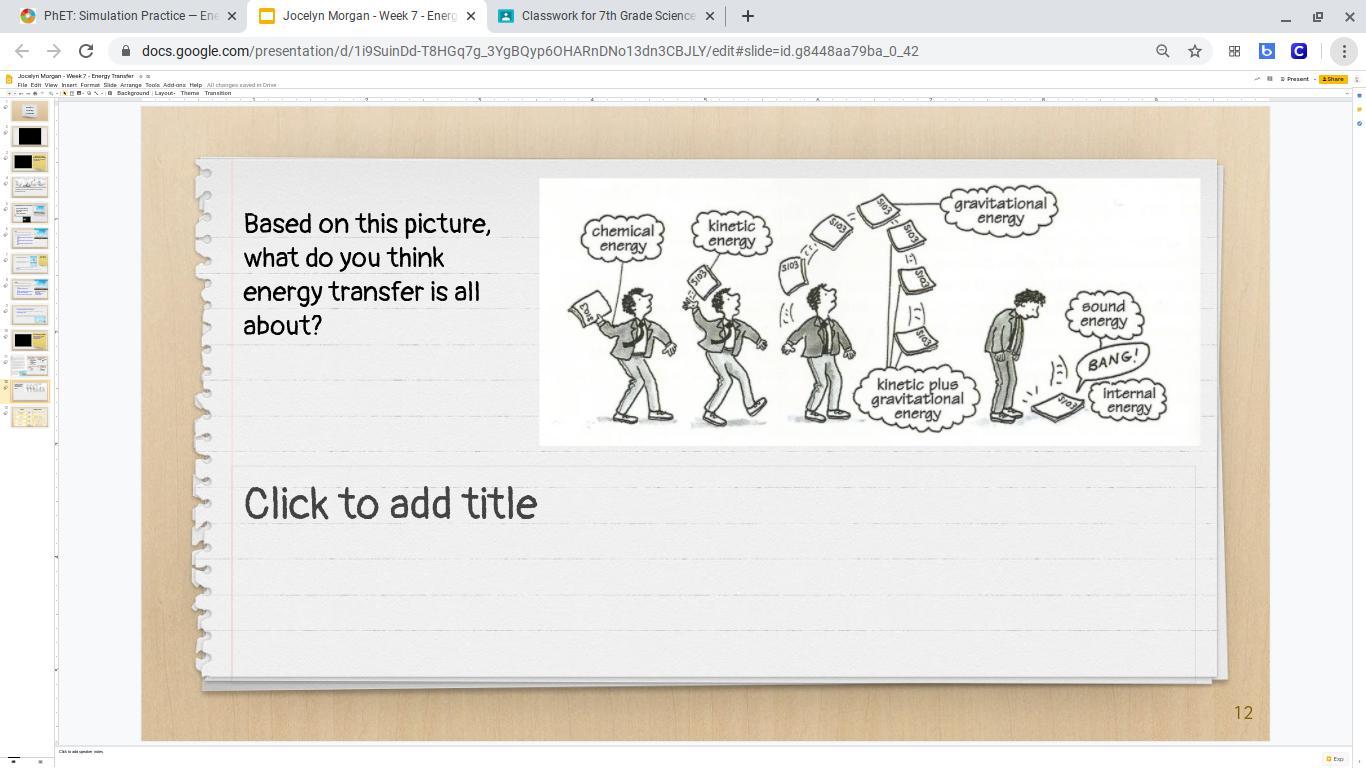The height and width of the screenshot is (768, 1366).
Task: Click the Chrome back arrow
Action: 22,51
